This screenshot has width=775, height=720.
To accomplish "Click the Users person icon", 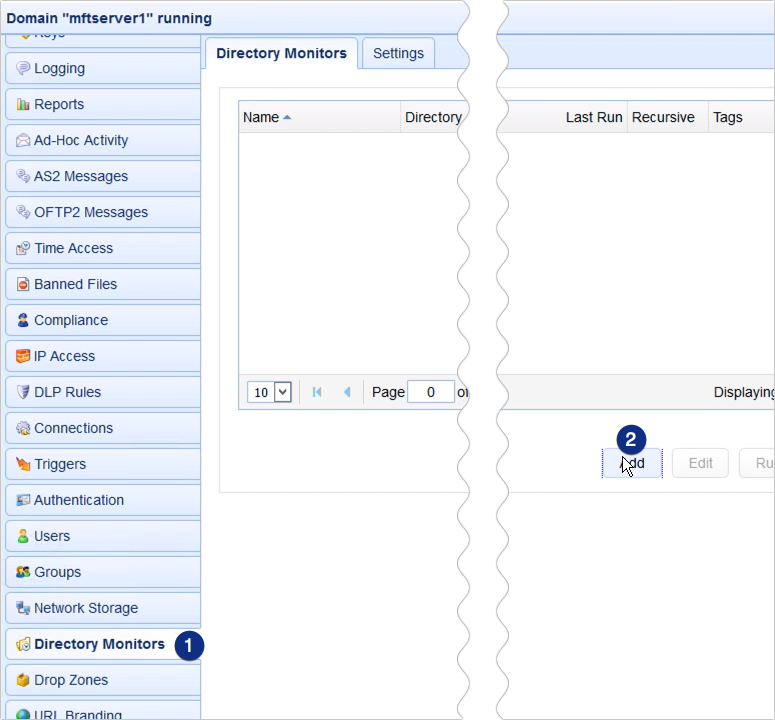I will [x=23, y=536].
